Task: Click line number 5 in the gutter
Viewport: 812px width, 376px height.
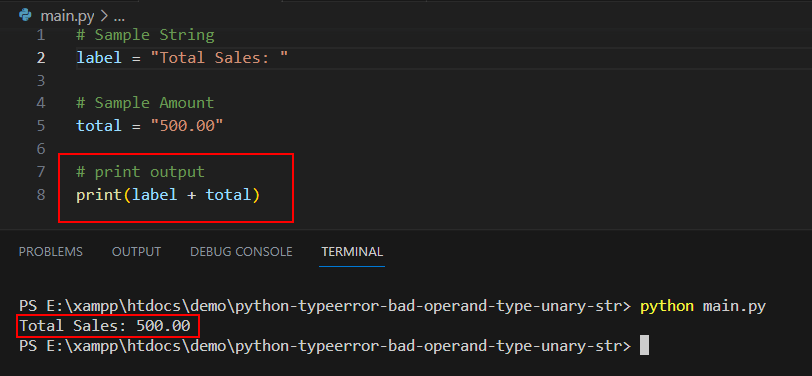Action: pyautogui.click(x=41, y=126)
